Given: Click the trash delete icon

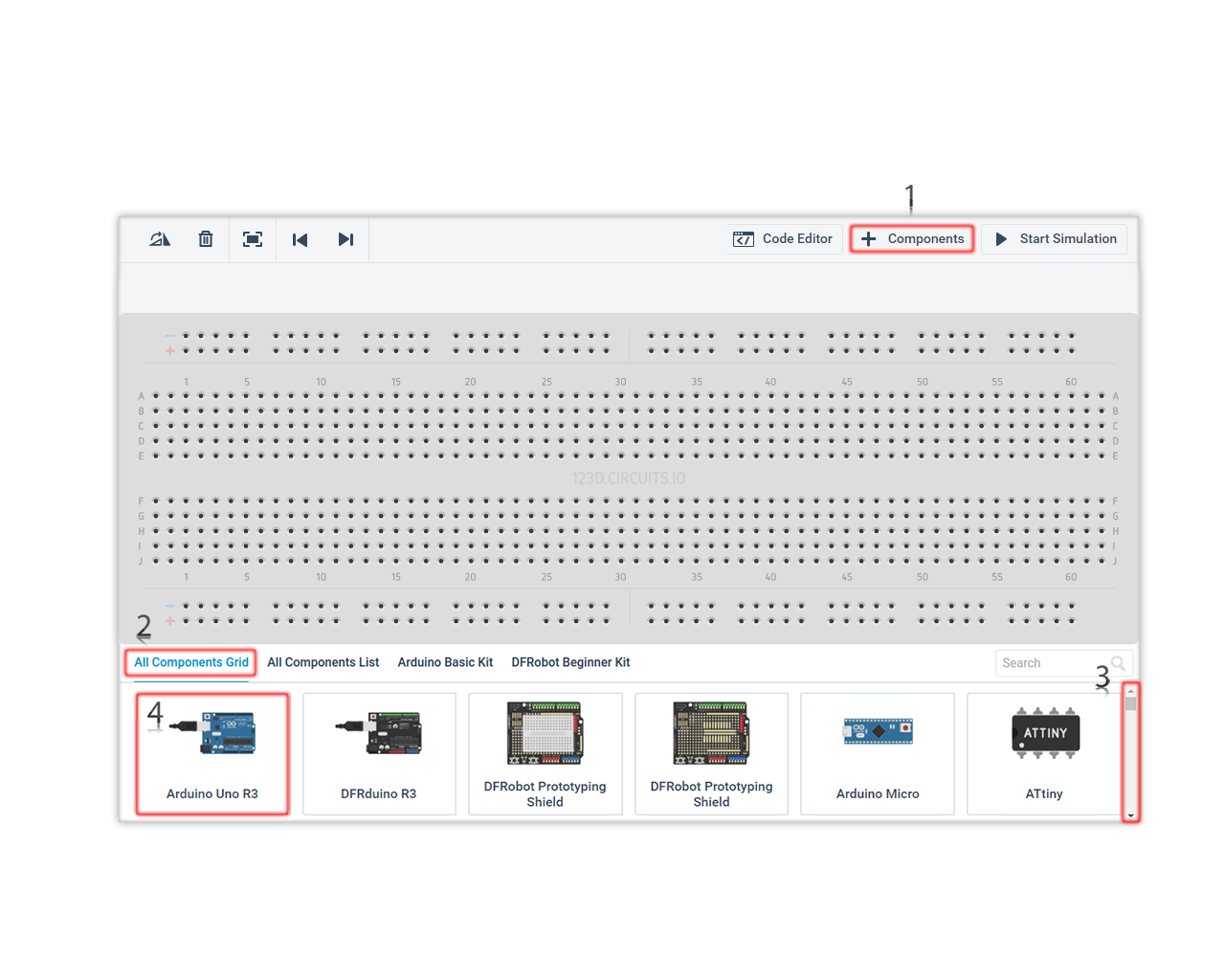Looking at the screenshot, I should [x=206, y=239].
